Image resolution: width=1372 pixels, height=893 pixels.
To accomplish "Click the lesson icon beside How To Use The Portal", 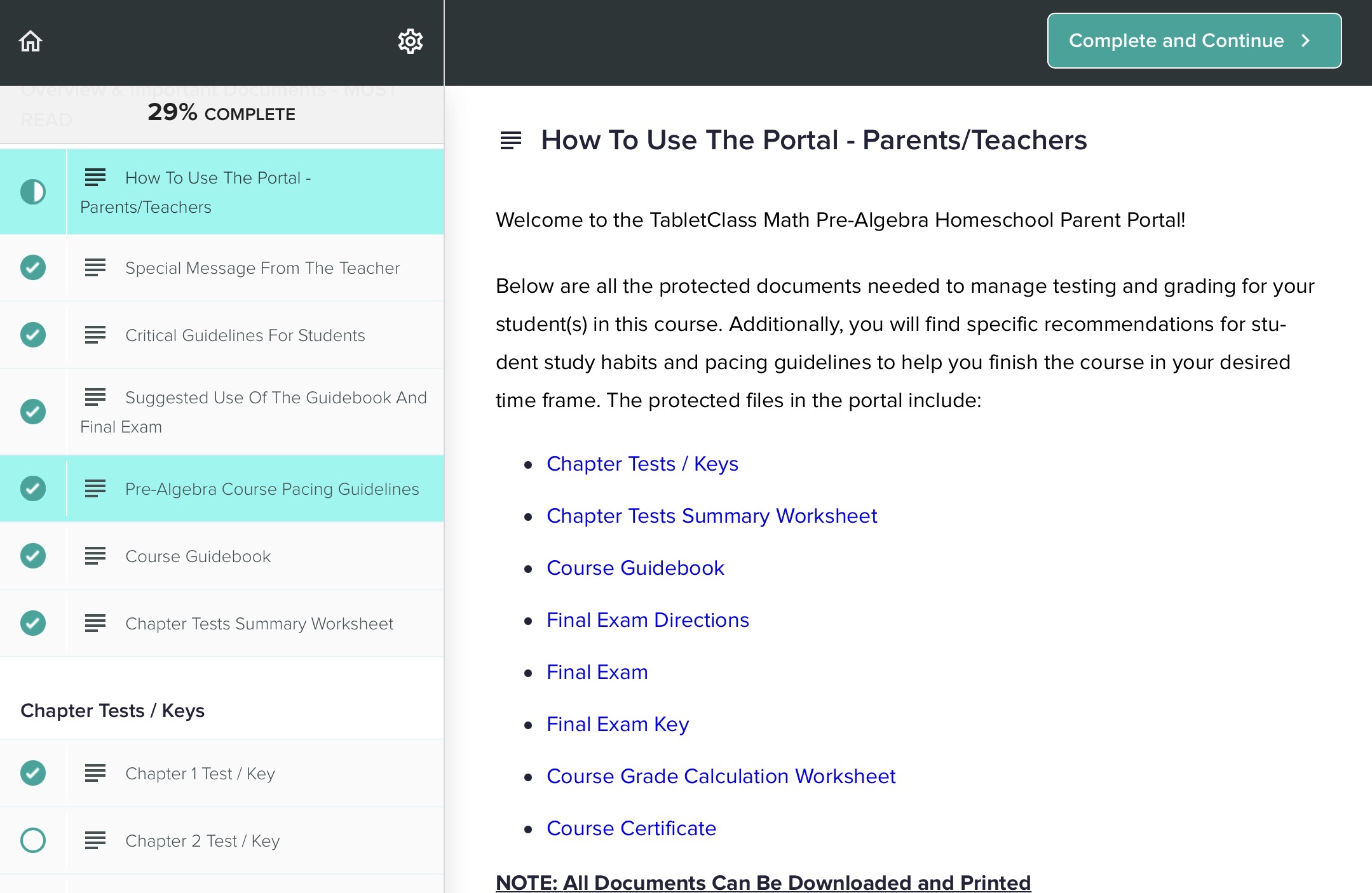I will pyautogui.click(x=95, y=178).
